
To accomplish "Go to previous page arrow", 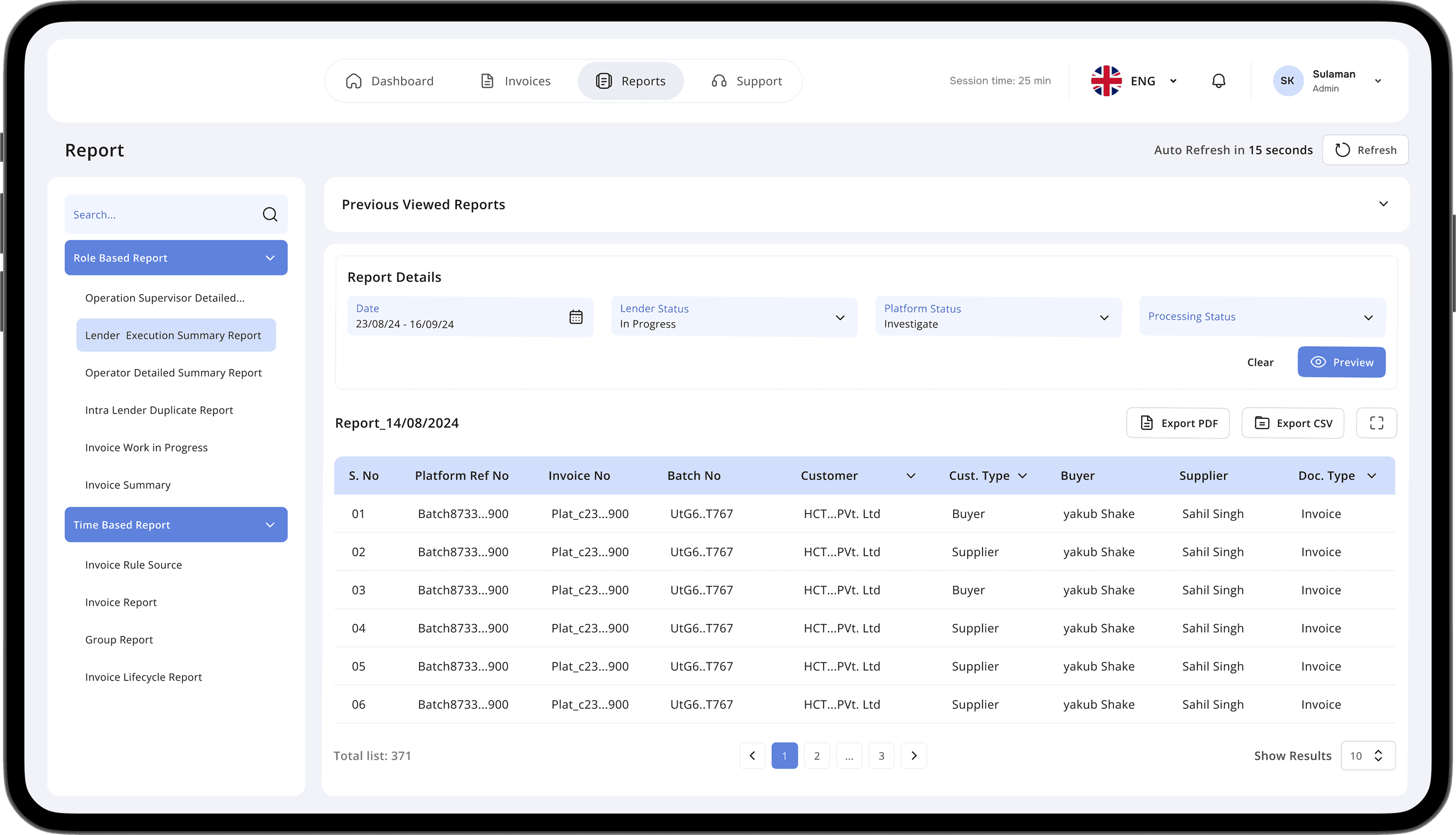I will [x=752, y=756].
